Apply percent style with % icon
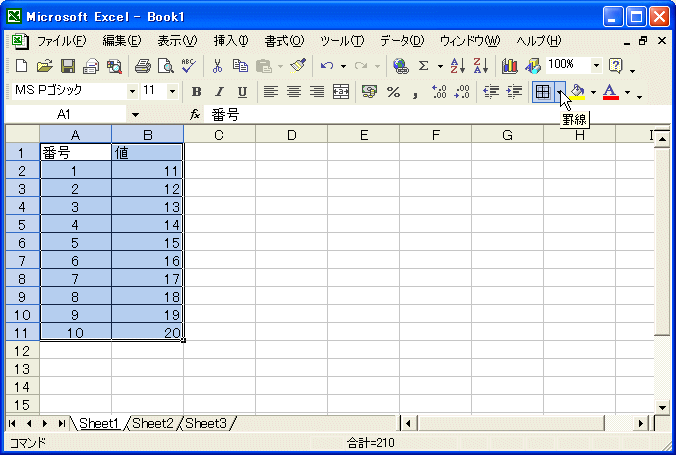676x455 pixels. (393, 92)
